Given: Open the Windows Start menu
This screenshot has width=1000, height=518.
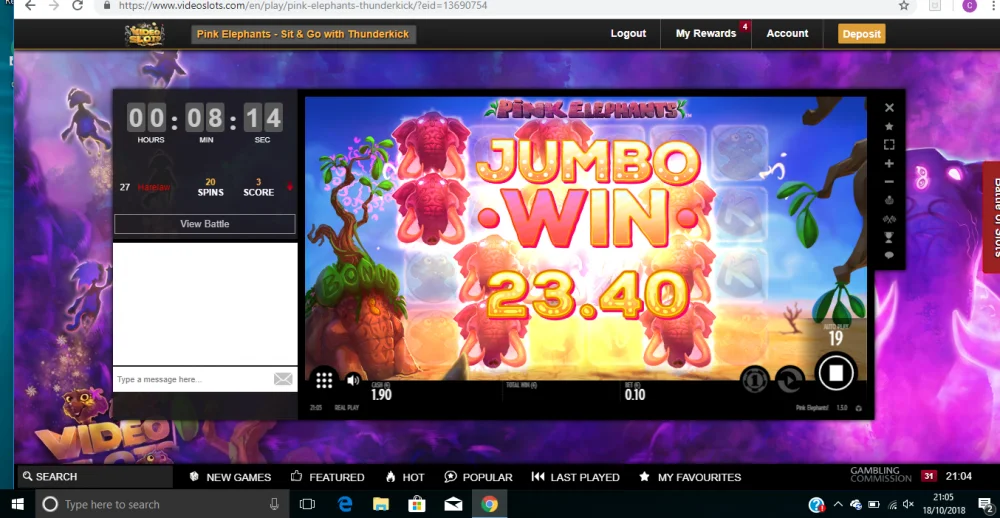Looking at the screenshot, I should click(17, 505).
